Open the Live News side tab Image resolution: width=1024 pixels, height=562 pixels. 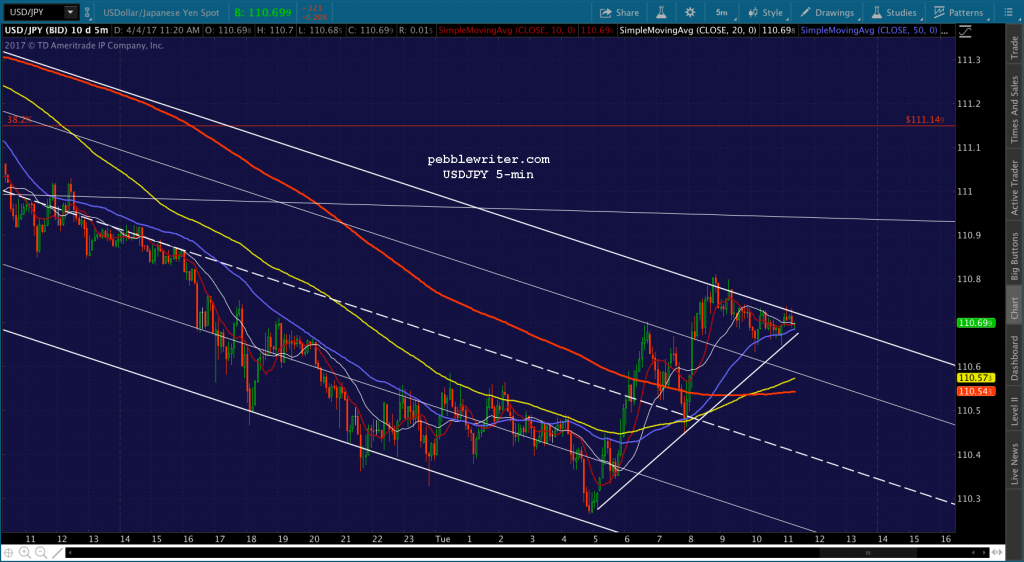point(1014,464)
